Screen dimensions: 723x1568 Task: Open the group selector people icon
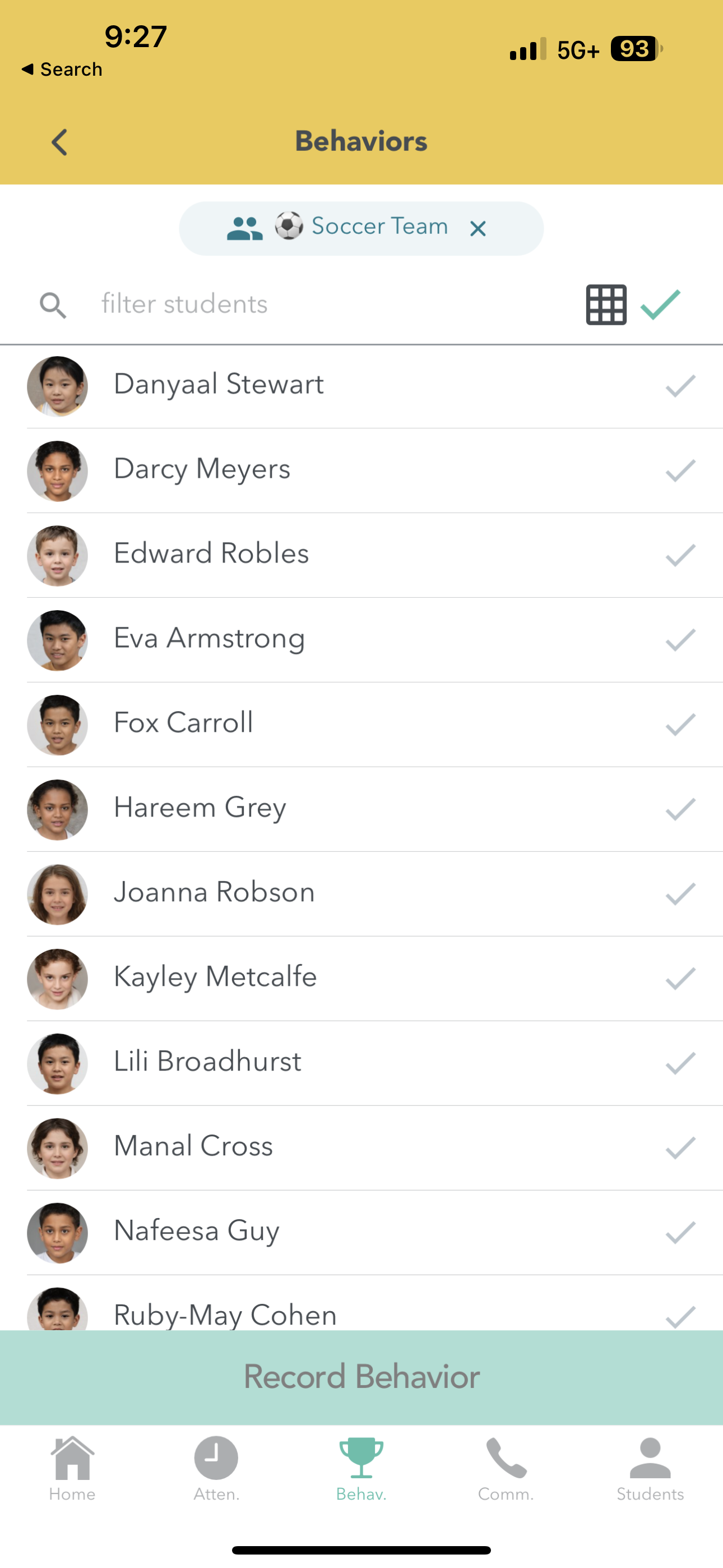(245, 228)
